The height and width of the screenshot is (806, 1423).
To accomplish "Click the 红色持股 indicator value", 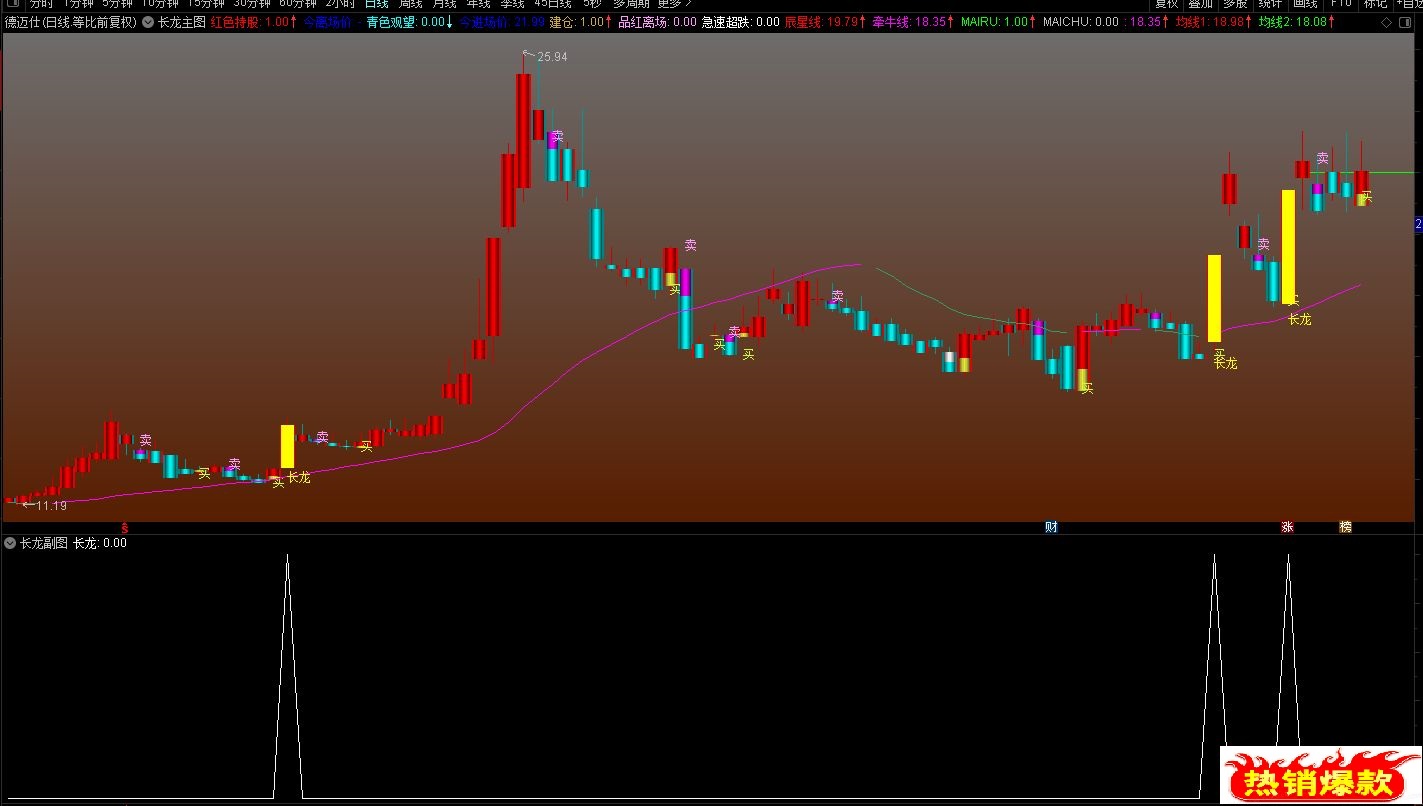I will (x=253, y=22).
